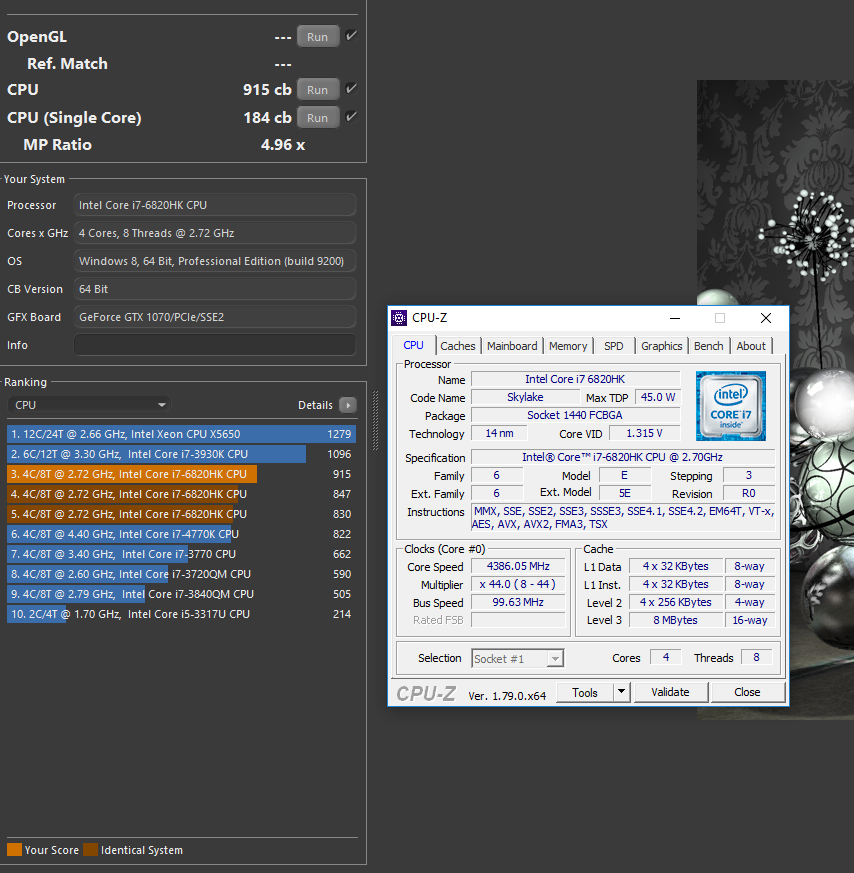Image resolution: width=854 pixels, height=873 pixels.
Task: Click the Validate button in CPU-Z
Action: point(670,692)
